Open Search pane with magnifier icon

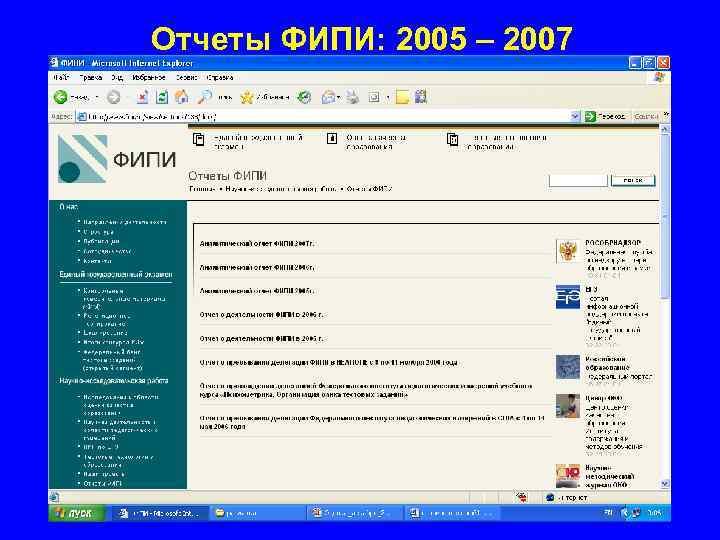[205, 96]
